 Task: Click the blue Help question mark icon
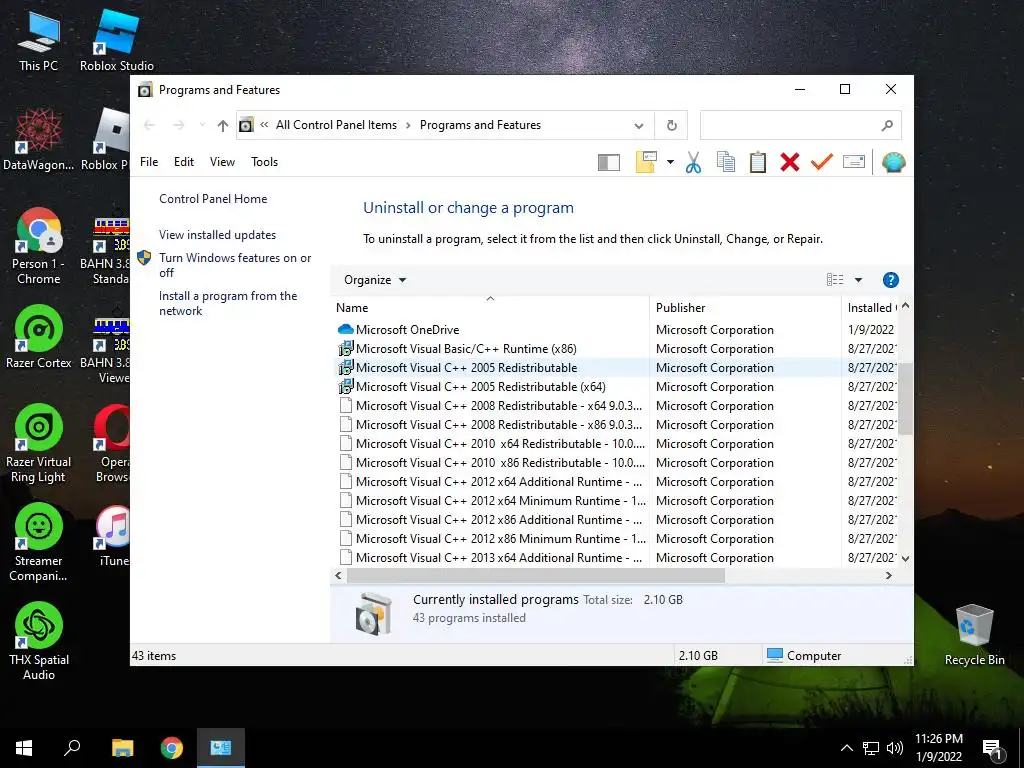[x=890, y=280]
